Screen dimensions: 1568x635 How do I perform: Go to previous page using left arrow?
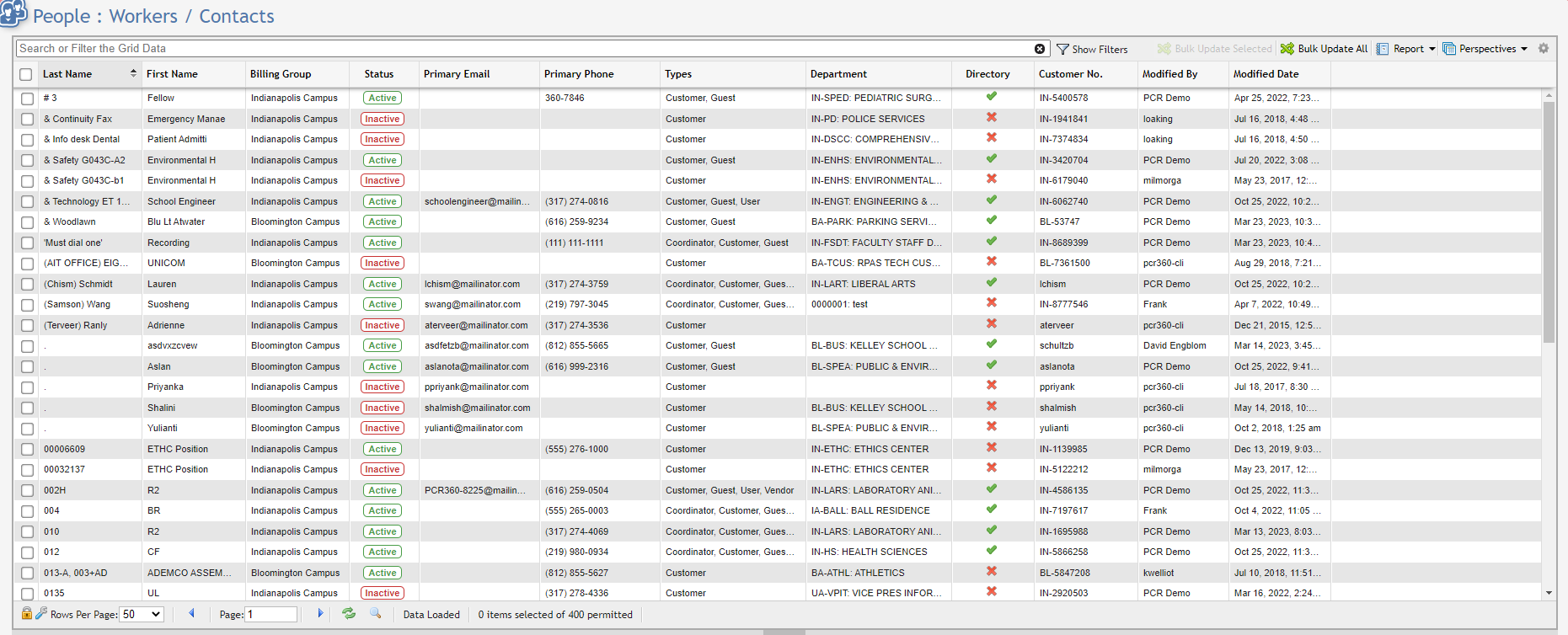click(192, 614)
